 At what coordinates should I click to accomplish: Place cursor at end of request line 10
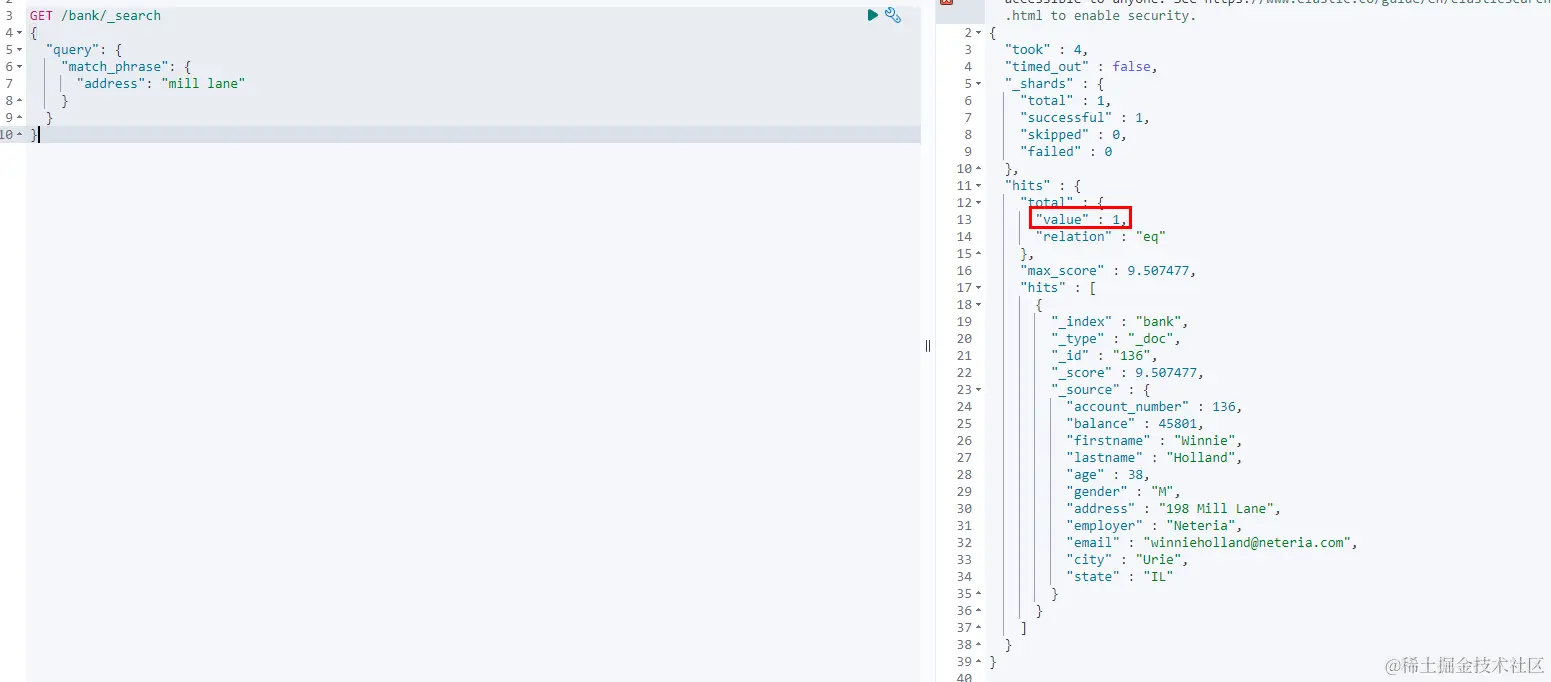tap(39, 135)
